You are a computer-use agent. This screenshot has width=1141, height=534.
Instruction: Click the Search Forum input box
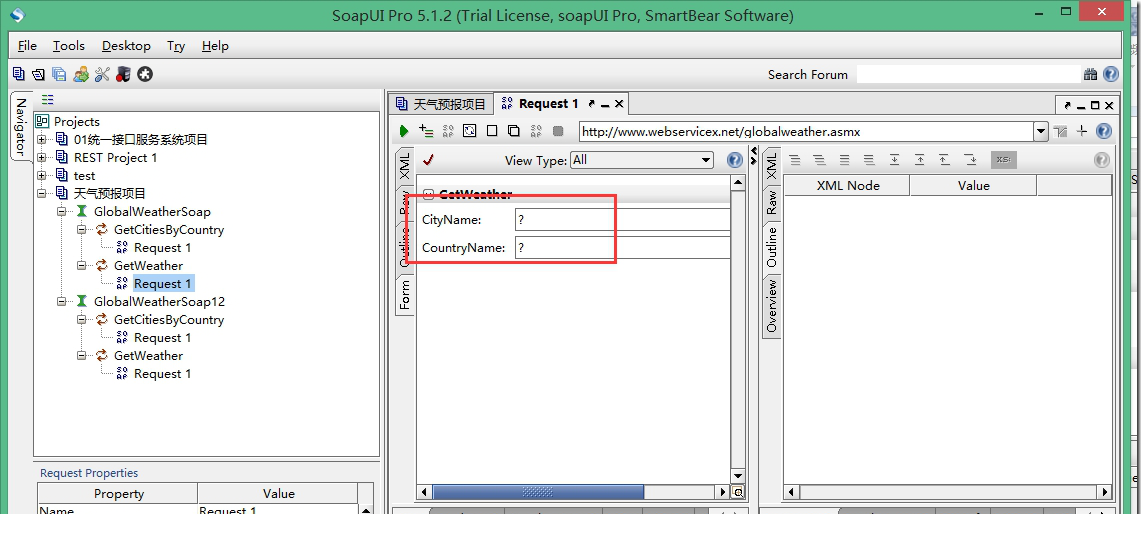[969, 74]
